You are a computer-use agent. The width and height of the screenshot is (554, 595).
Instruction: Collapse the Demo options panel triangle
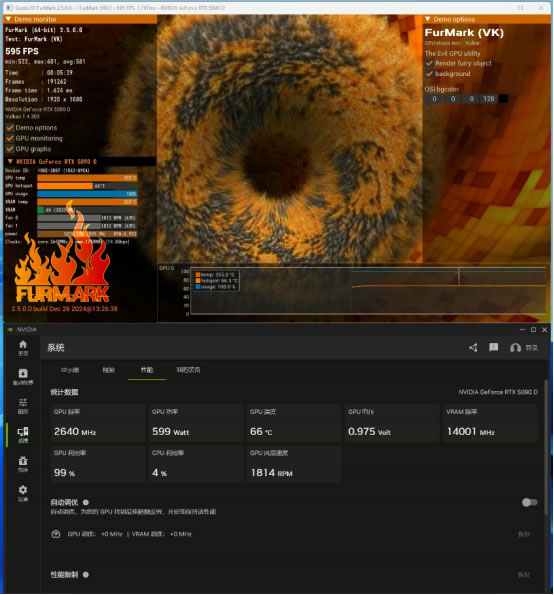click(x=428, y=19)
